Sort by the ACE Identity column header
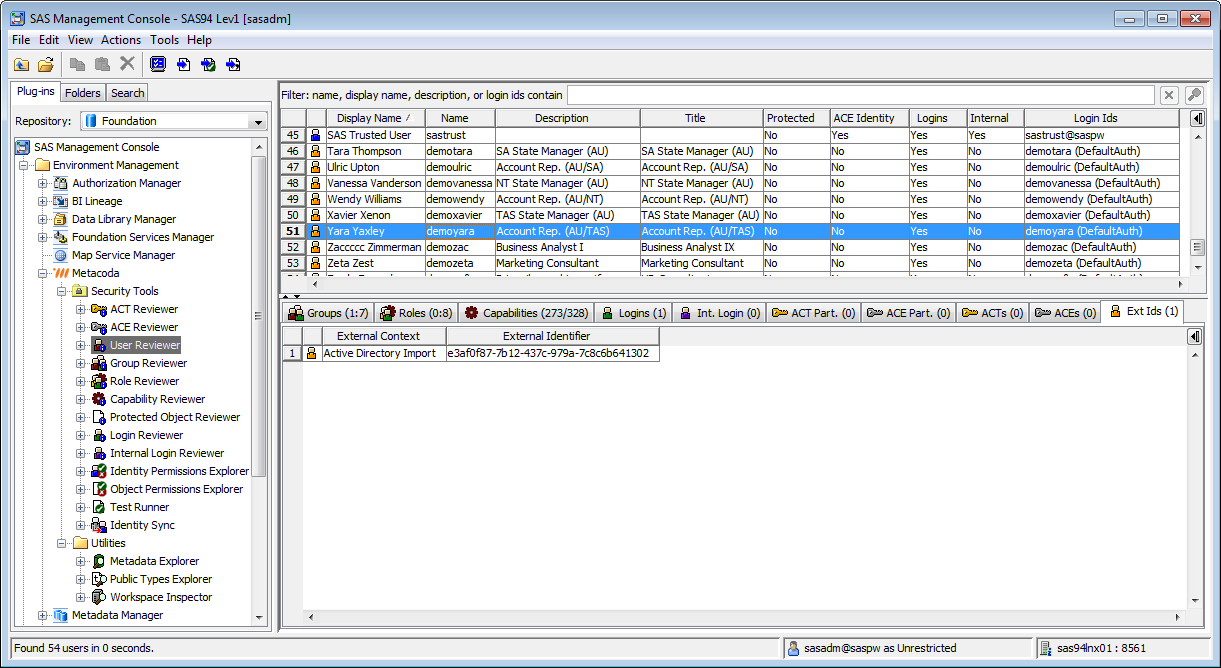This screenshot has height=668, width=1221. click(x=869, y=118)
